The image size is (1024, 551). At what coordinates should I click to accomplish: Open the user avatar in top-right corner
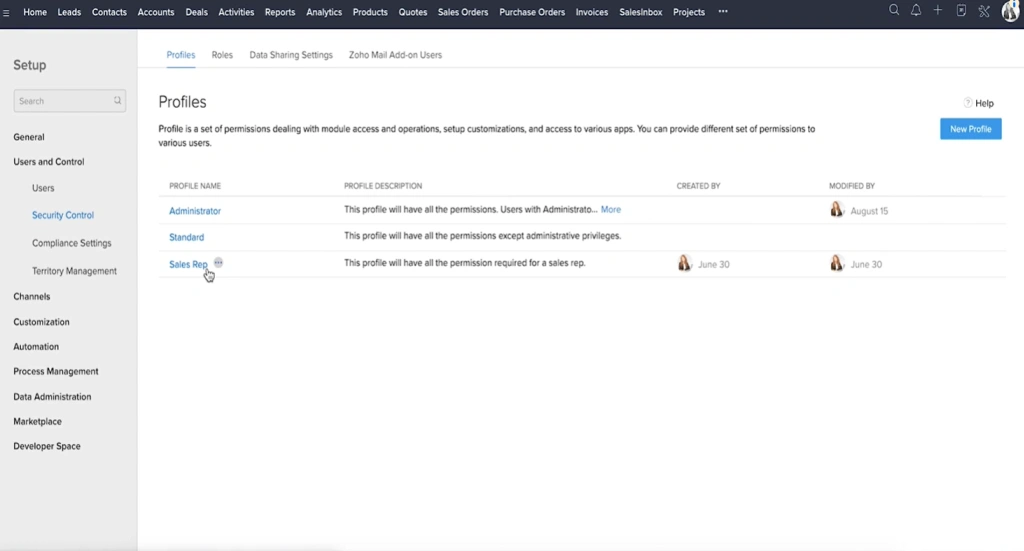(x=1011, y=11)
